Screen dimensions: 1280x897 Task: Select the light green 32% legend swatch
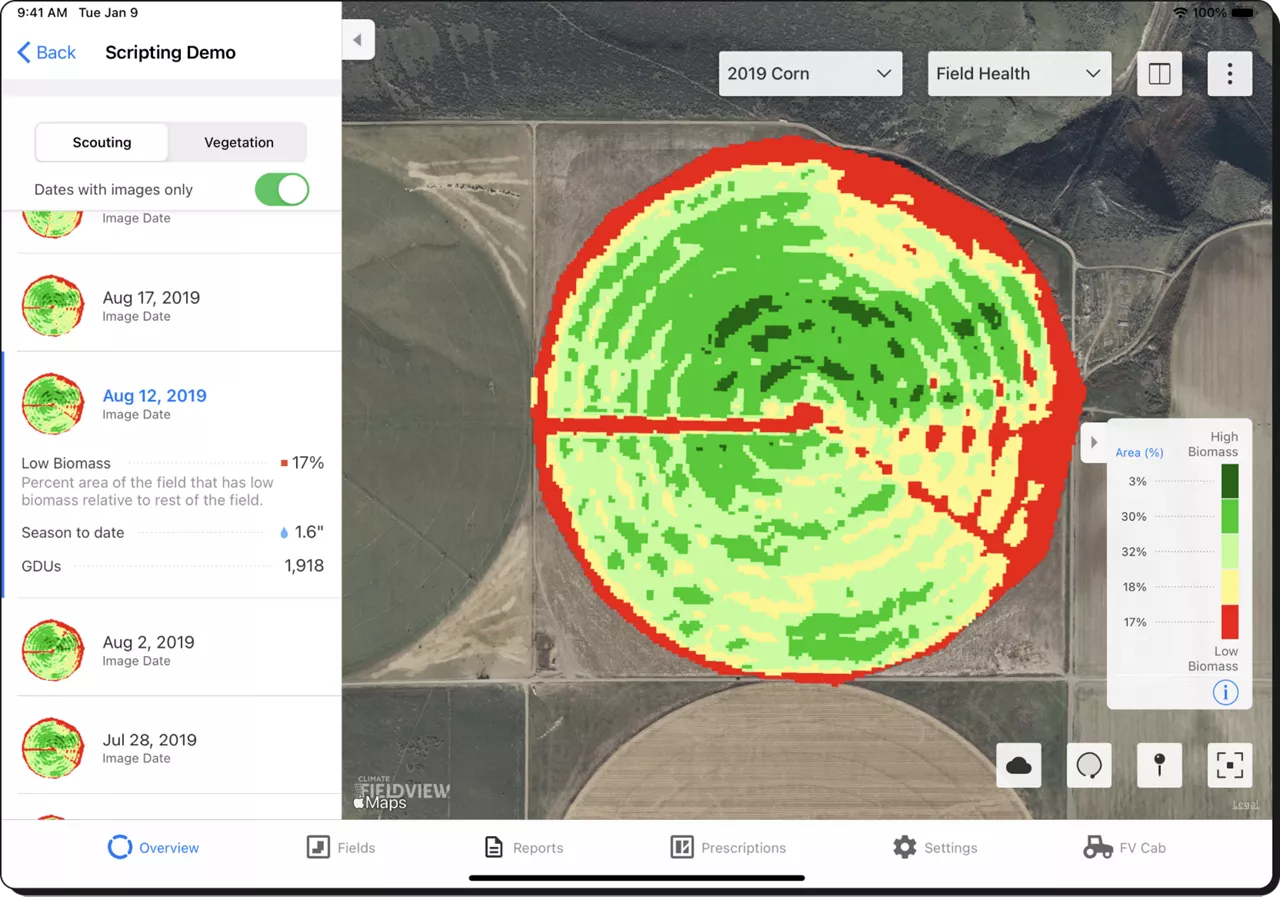pos(1230,551)
